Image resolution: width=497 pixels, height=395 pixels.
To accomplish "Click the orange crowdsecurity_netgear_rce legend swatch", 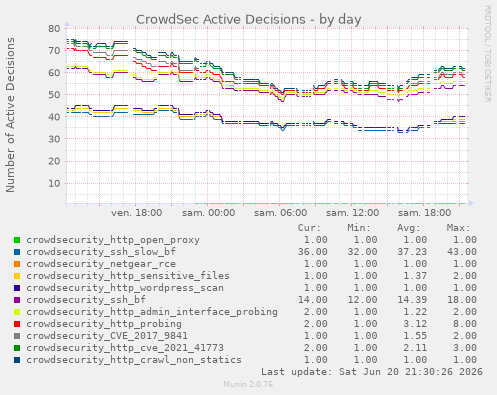I will point(17,264).
